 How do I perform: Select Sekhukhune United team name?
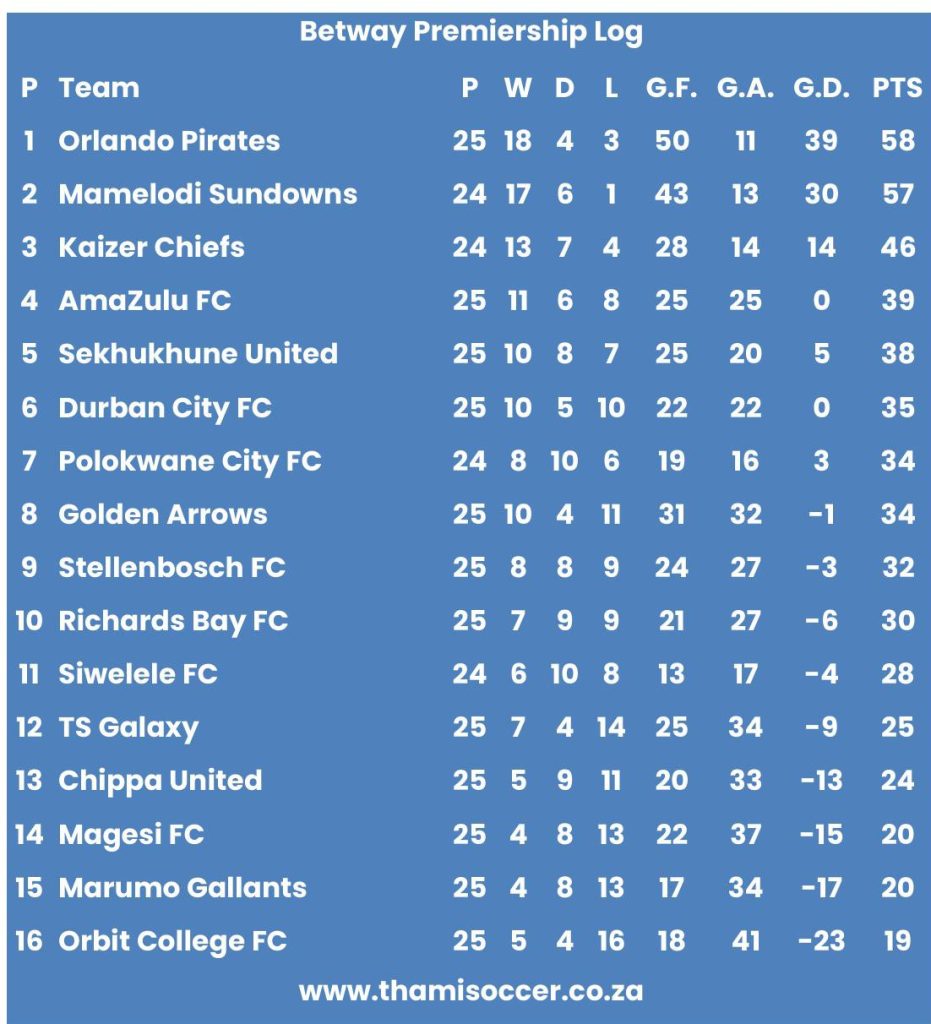198,353
